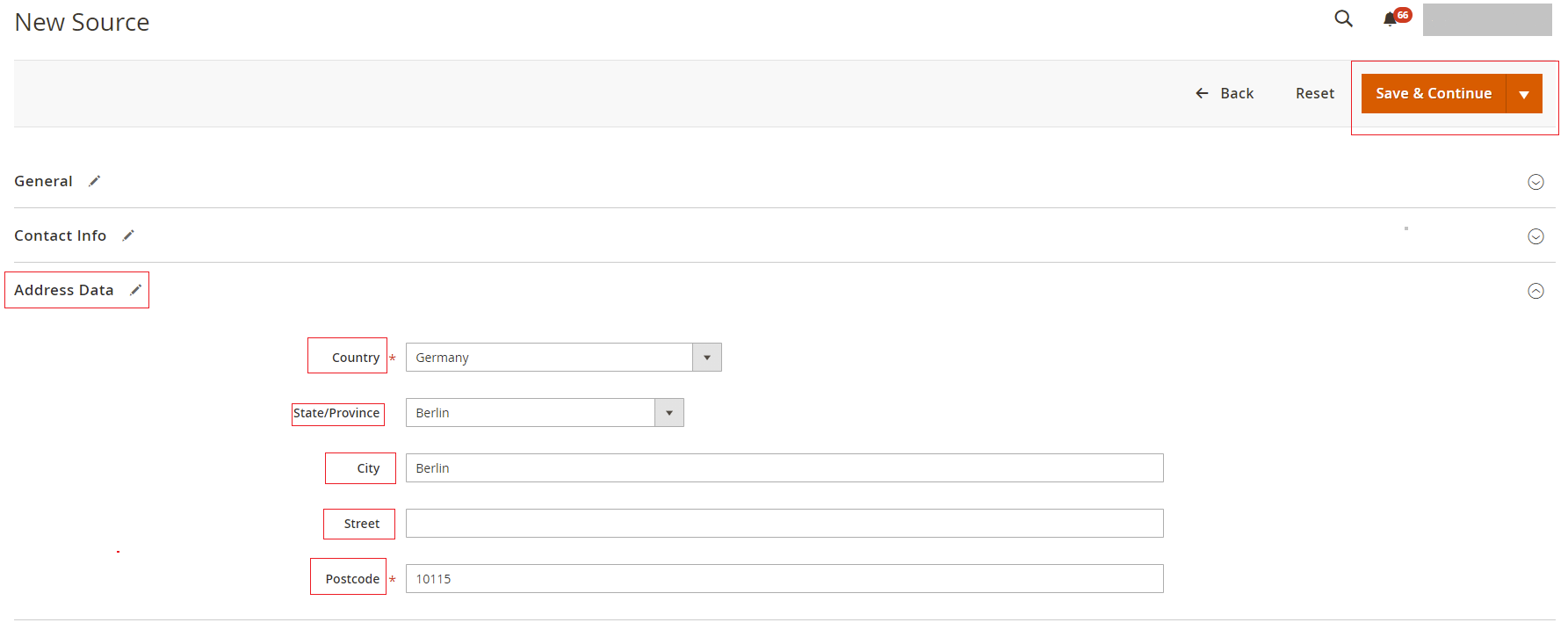Expand the Contact Info section chevron

1535,236
